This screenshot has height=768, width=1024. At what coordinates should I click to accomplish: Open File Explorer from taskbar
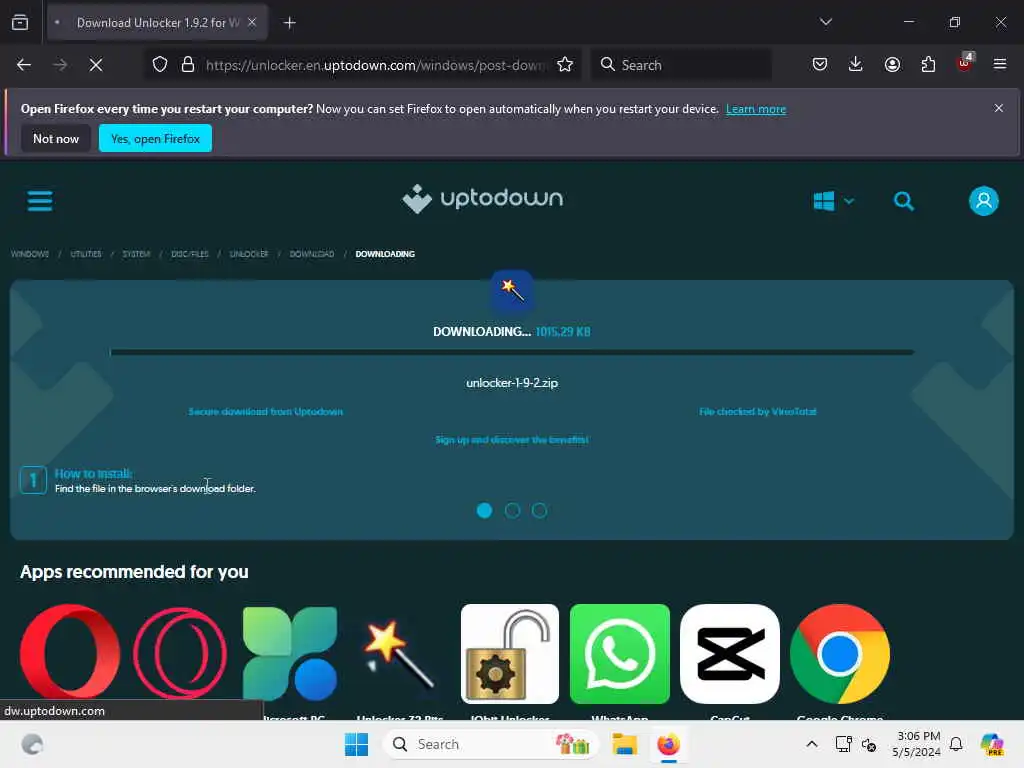(x=624, y=744)
